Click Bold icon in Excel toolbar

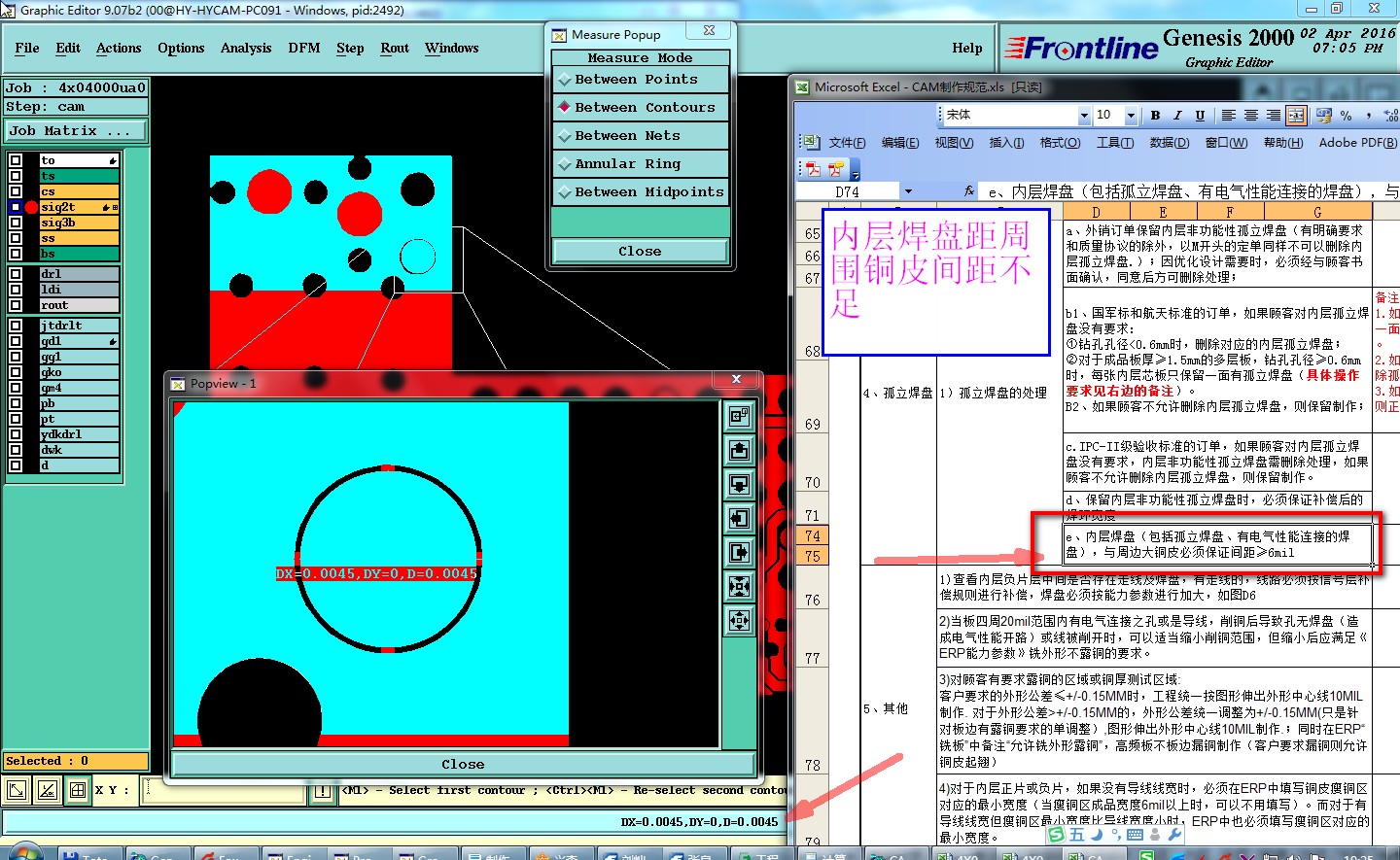pyautogui.click(x=1155, y=116)
